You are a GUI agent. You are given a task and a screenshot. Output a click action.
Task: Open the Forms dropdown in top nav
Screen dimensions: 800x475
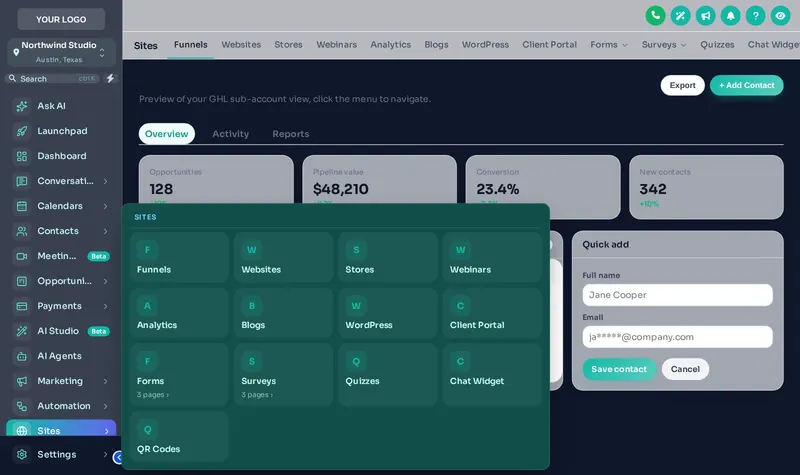click(x=609, y=45)
